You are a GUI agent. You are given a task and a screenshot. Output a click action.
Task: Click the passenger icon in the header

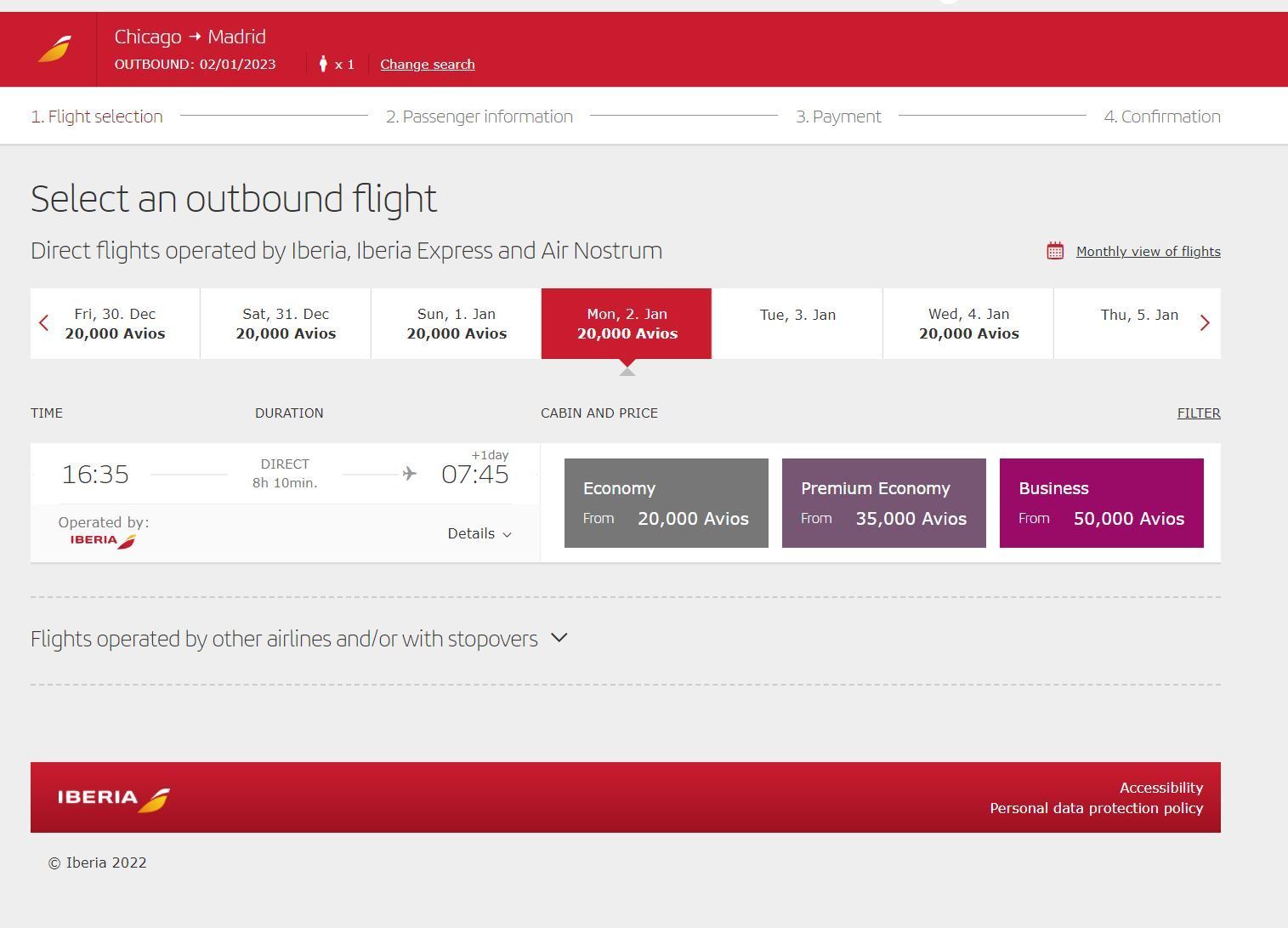323,64
